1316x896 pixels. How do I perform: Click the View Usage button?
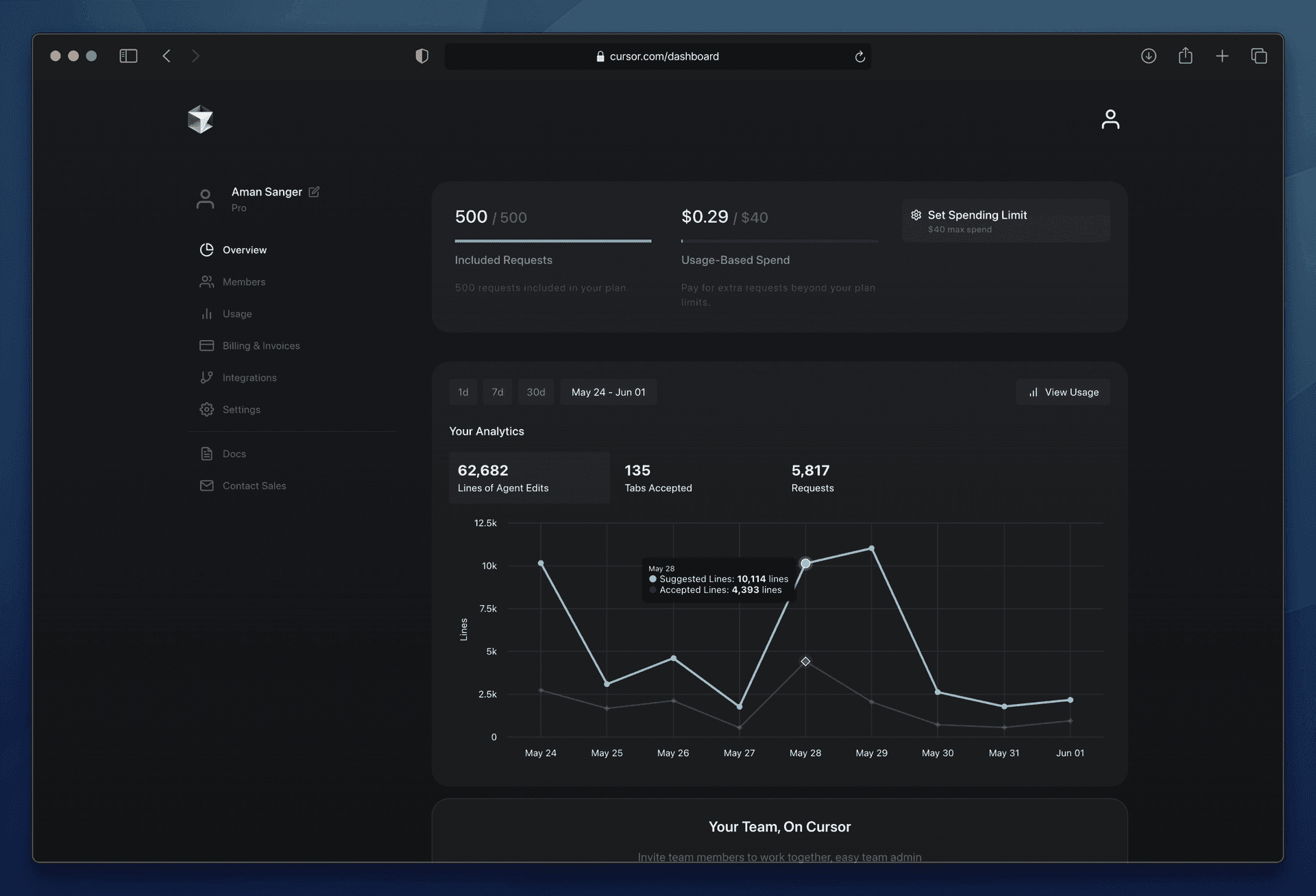coord(1063,392)
